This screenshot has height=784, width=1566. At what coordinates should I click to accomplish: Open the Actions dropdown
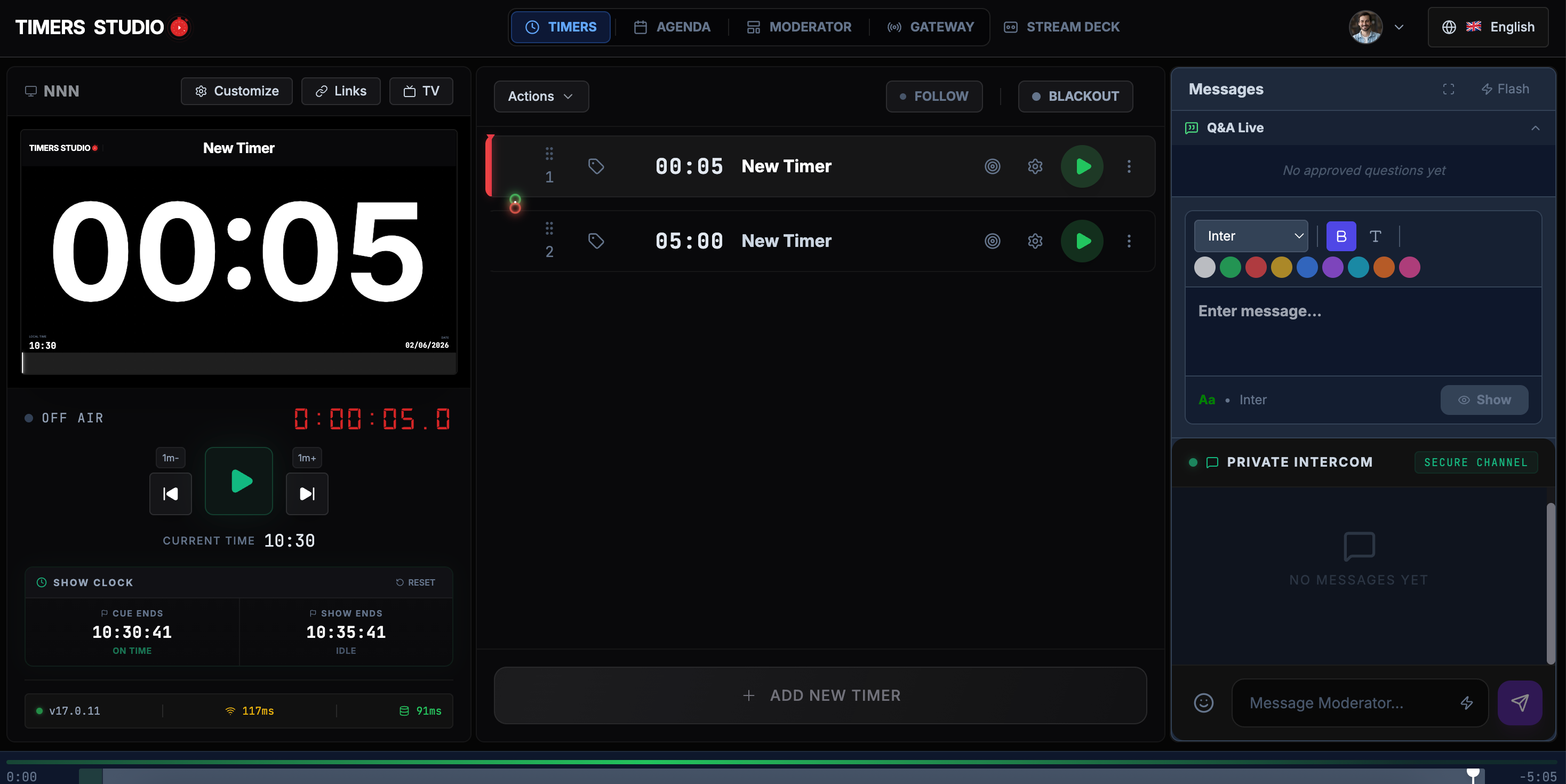point(541,96)
